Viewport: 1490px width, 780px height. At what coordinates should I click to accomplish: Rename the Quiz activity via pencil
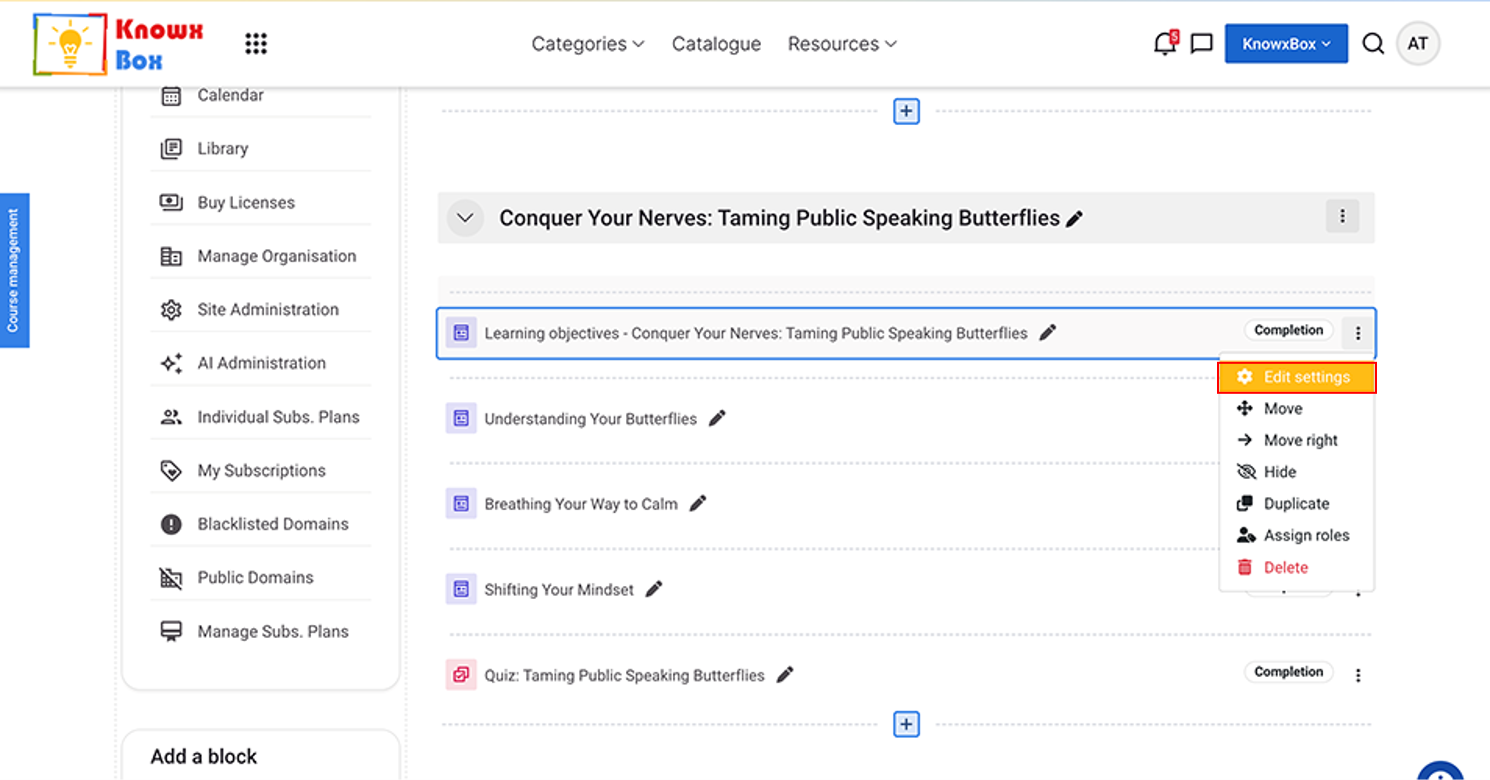(x=785, y=675)
